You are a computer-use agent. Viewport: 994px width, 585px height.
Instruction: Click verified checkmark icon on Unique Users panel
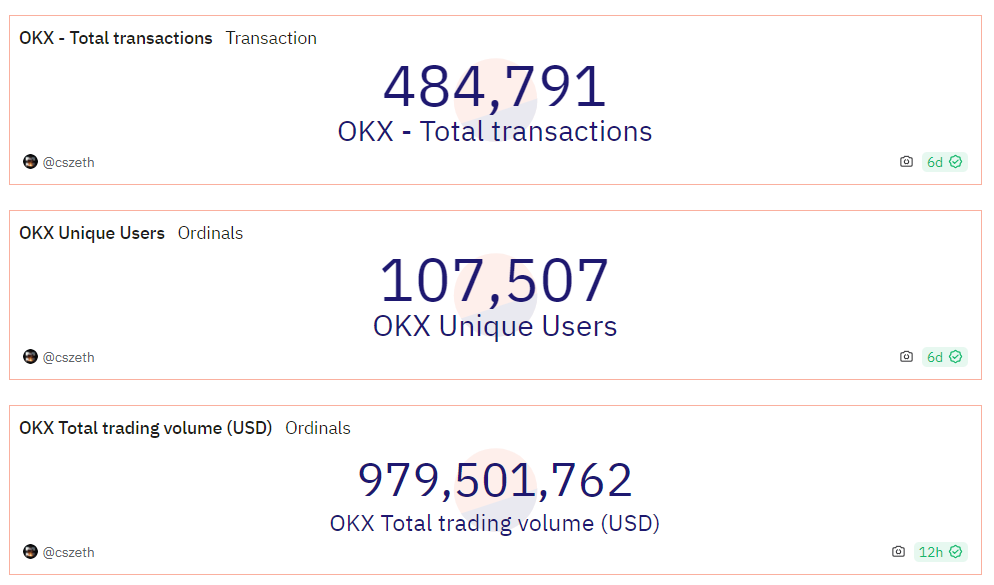click(955, 357)
